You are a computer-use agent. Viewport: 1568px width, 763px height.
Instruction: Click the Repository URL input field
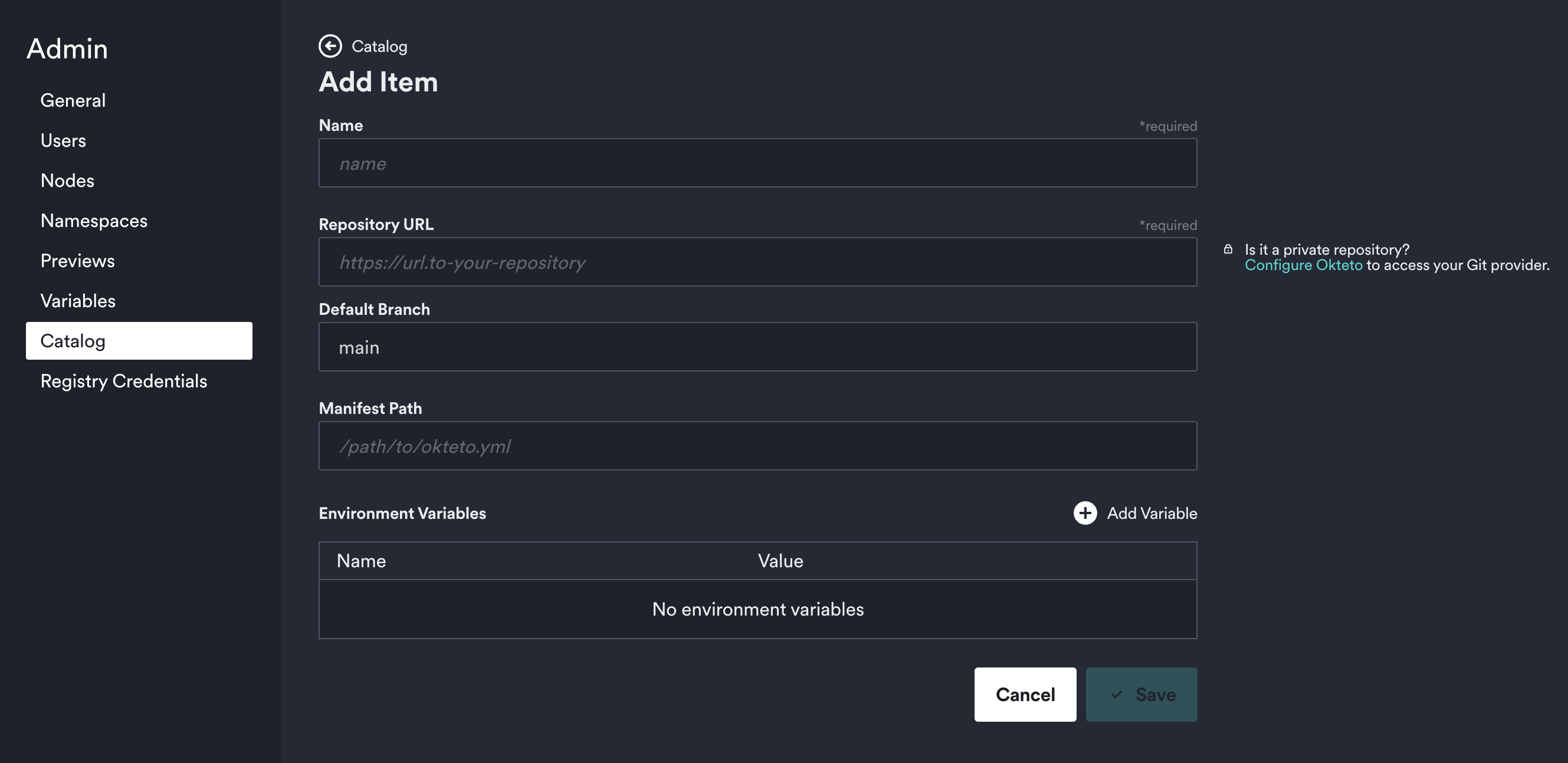point(758,262)
